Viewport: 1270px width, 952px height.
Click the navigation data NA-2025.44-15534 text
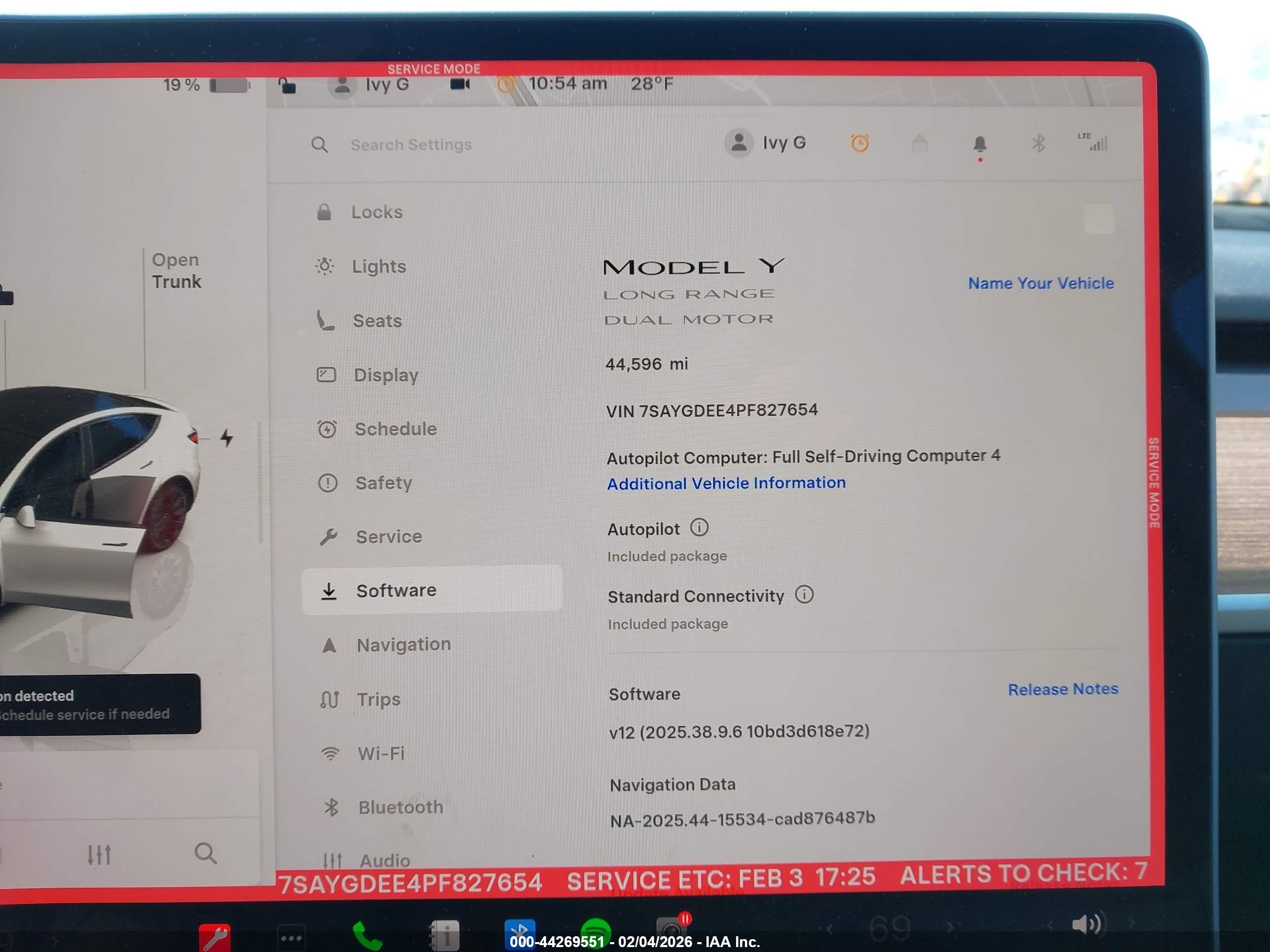pyautogui.click(x=742, y=819)
